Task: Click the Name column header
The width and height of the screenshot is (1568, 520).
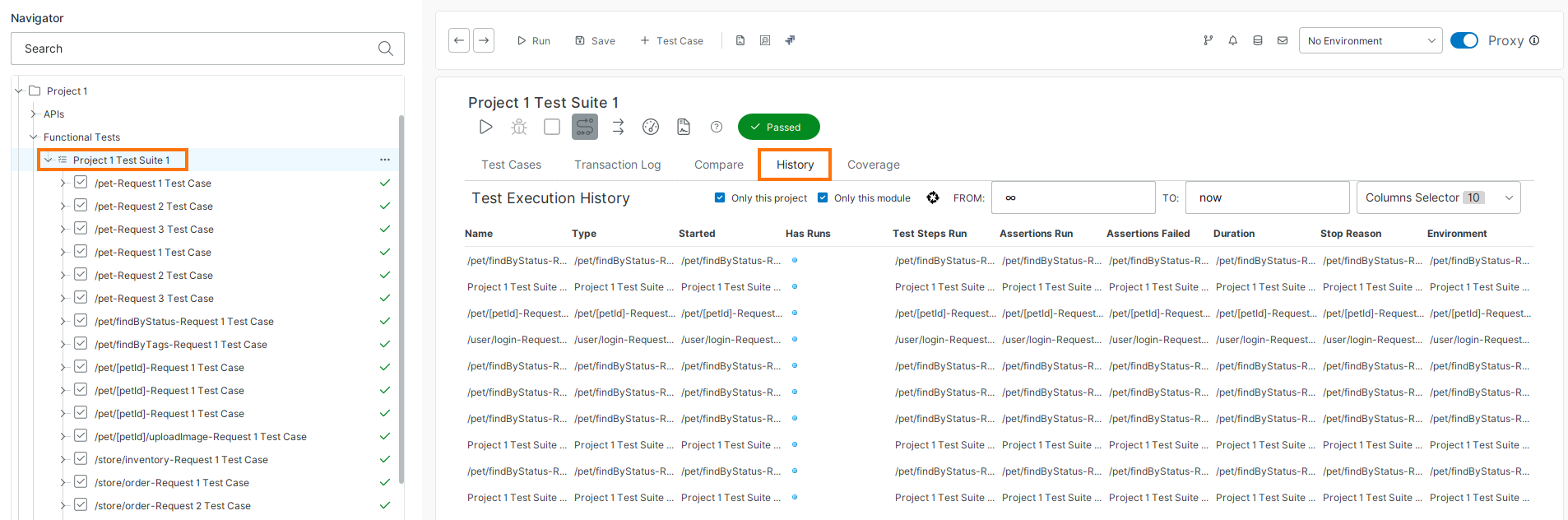Action: pos(479,234)
